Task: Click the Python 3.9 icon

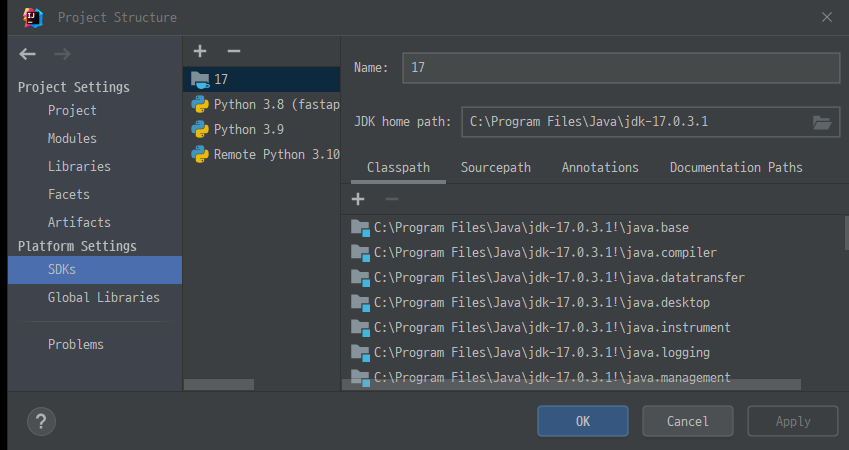Action: point(200,129)
